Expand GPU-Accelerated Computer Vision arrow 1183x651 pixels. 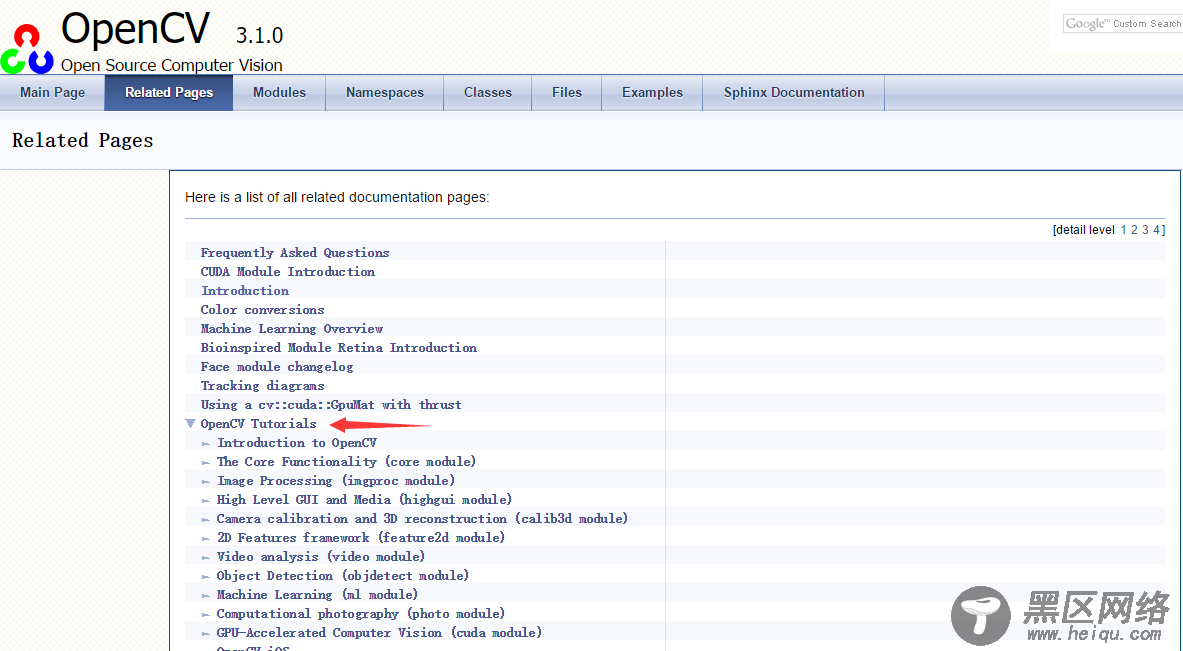tap(206, 634)
